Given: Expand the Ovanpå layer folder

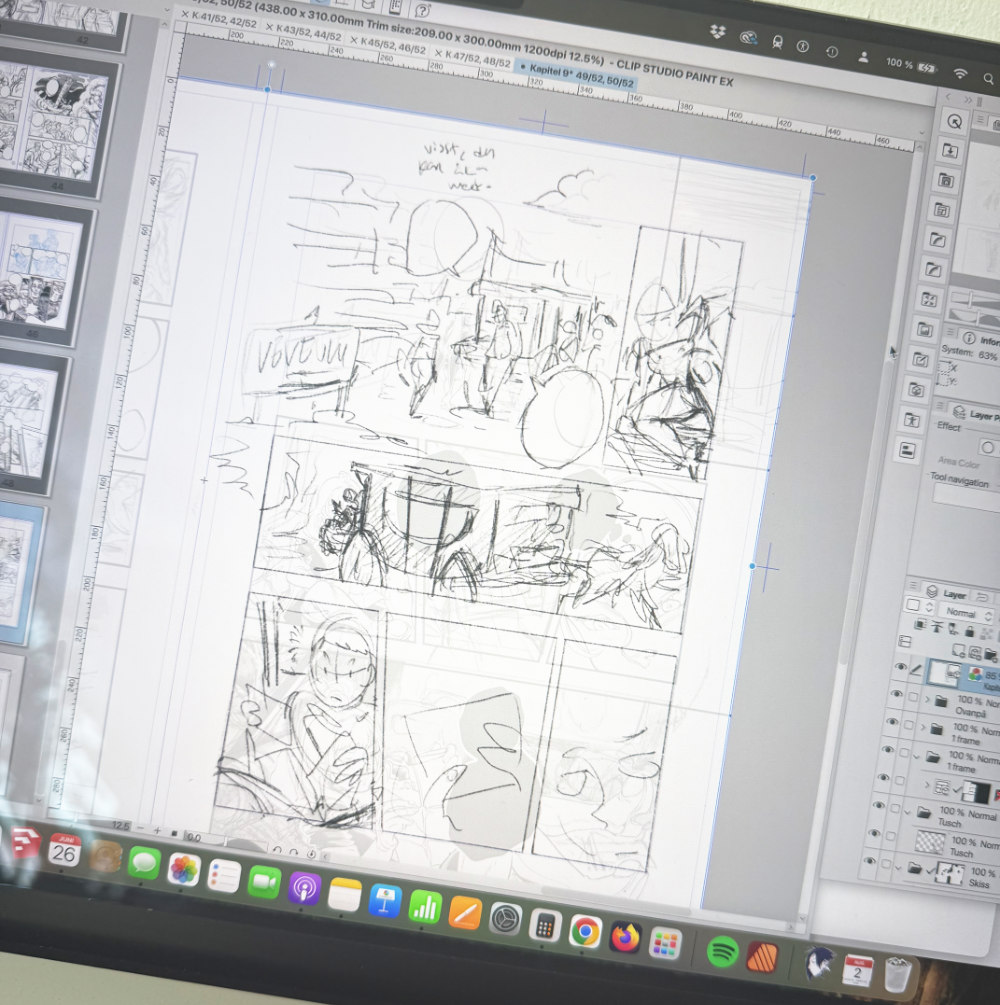Looking at the screenshot, I should [927, 698].
